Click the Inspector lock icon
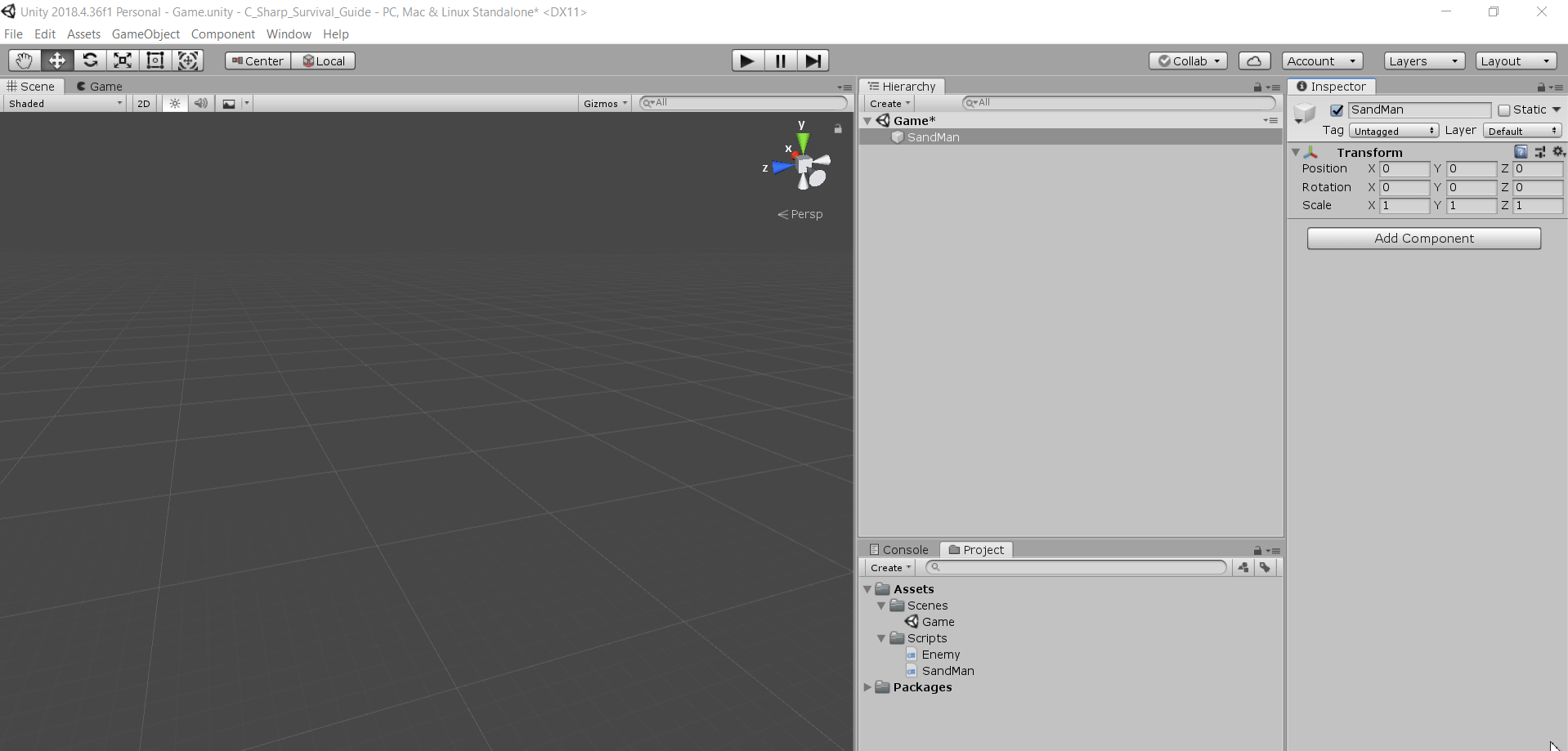Screen dimensions: 1568x751 pos(1540,87)
